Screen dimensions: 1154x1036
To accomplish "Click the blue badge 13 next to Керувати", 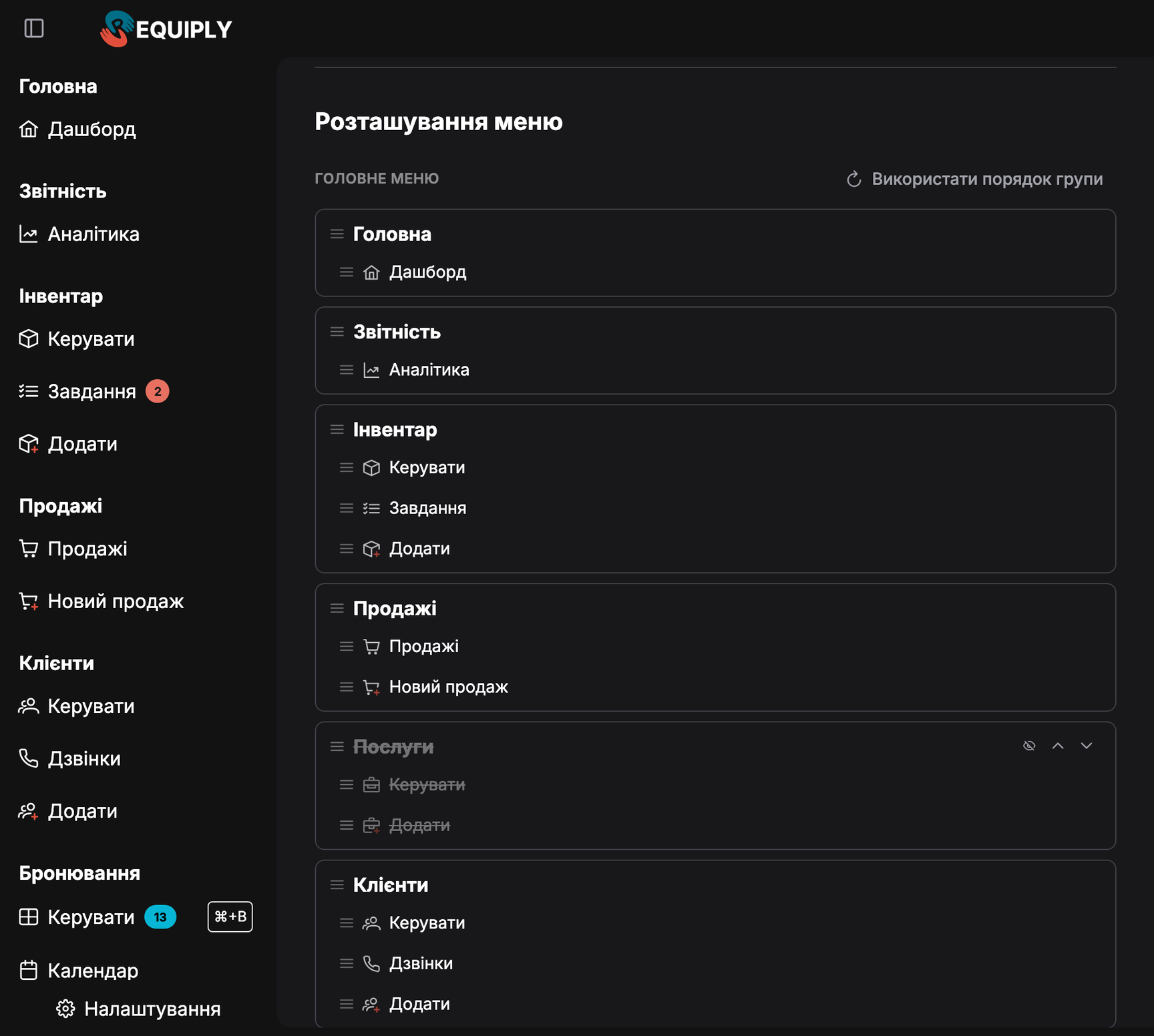I will click(160, 917).
